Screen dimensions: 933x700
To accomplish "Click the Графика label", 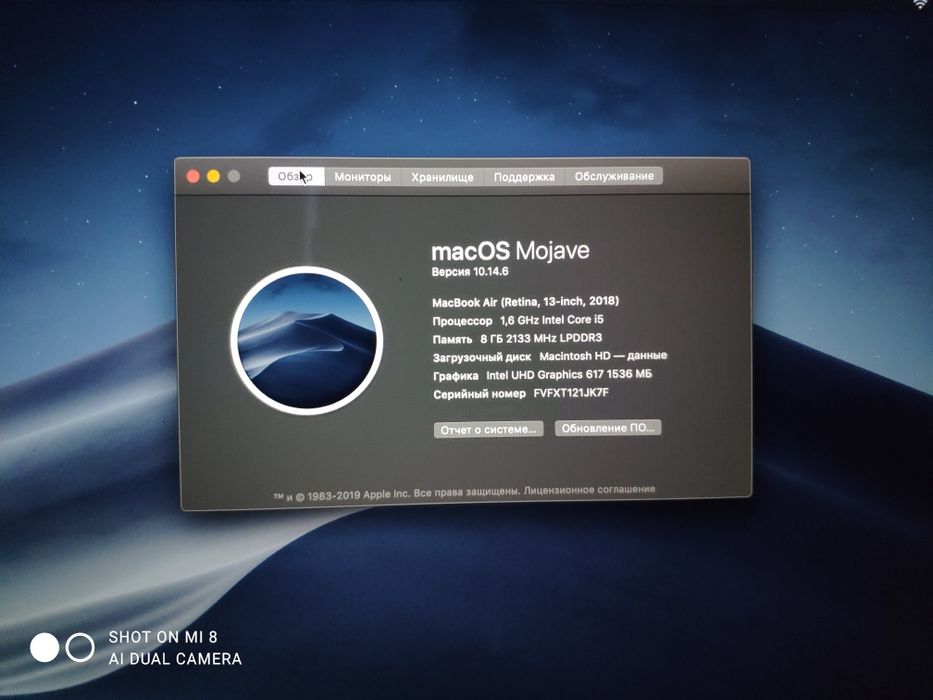I will coord(456,376).
